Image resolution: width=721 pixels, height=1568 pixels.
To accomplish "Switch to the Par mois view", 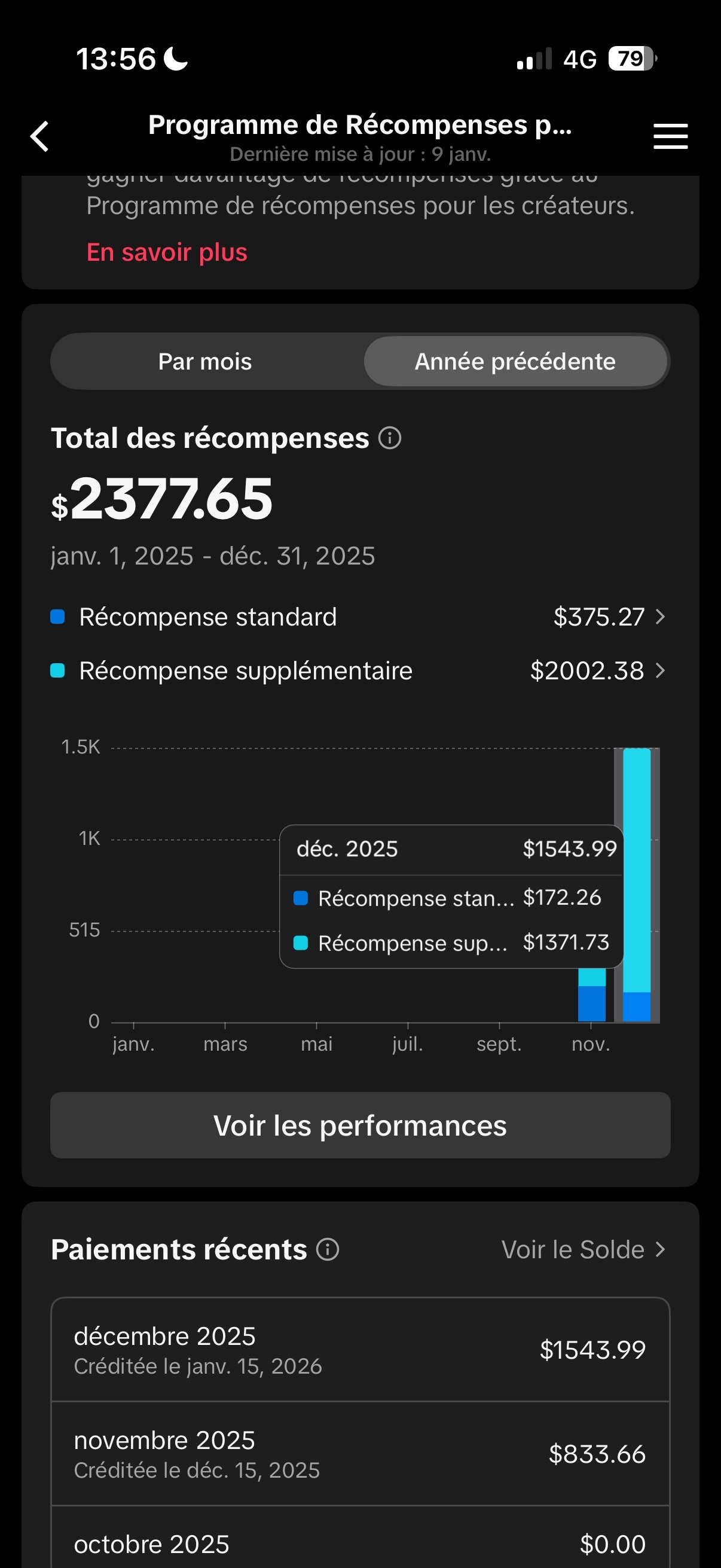I will 205,362.
